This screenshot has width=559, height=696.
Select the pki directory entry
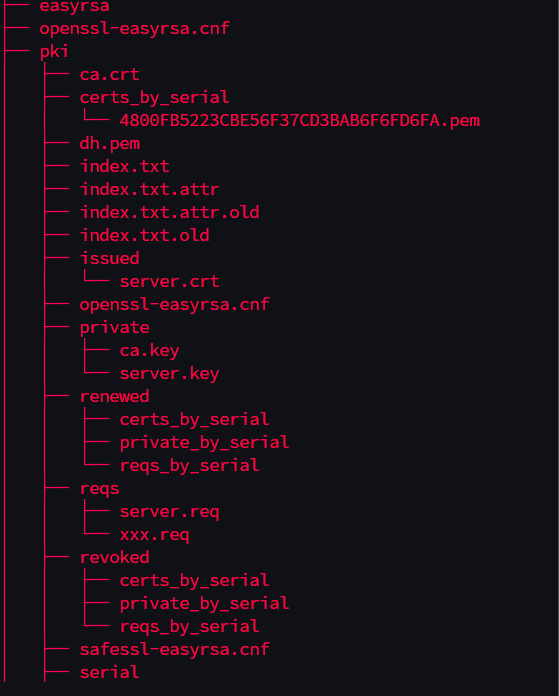click(x=54, y=51)
